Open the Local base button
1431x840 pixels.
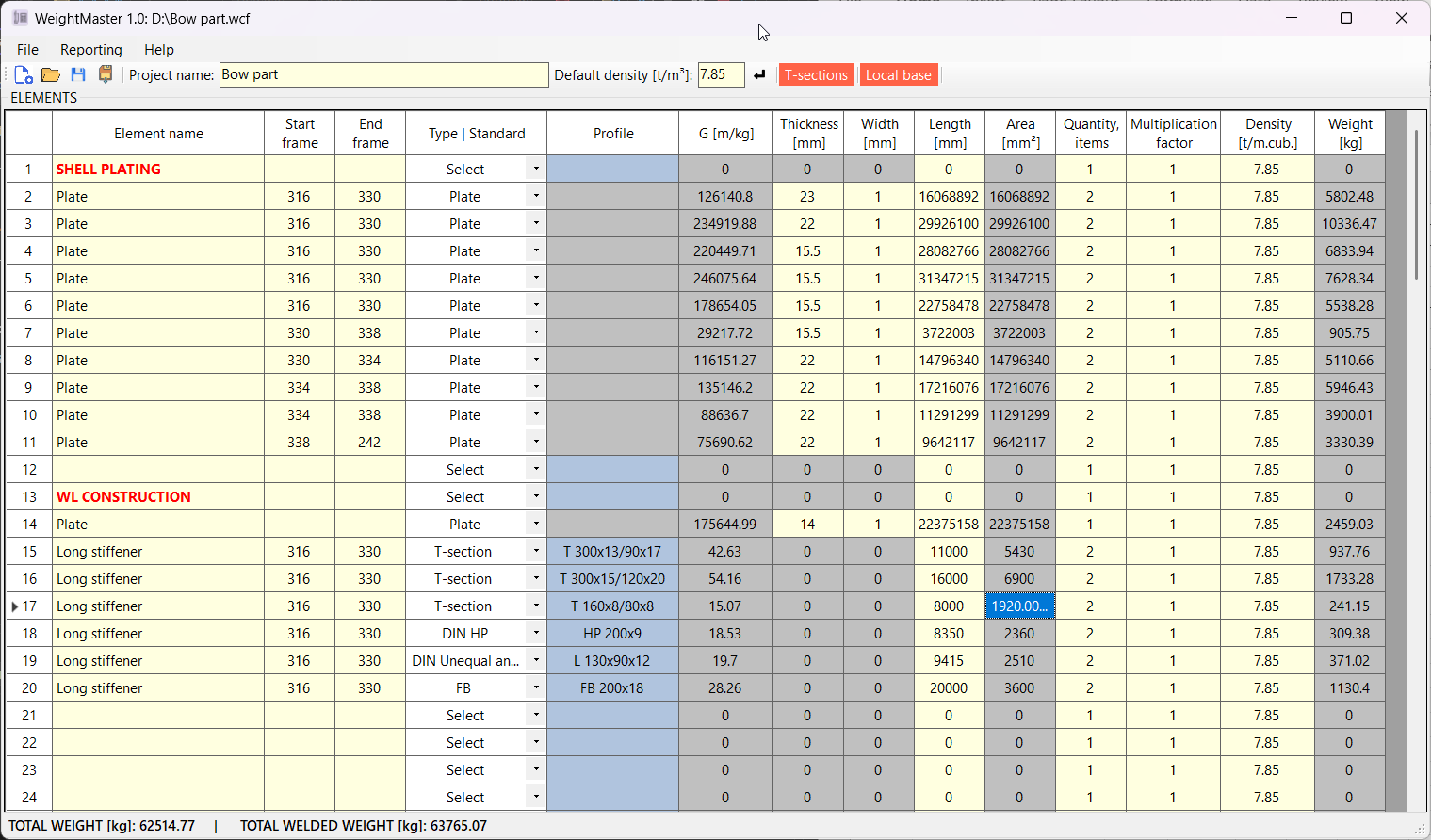pos(898,75)
